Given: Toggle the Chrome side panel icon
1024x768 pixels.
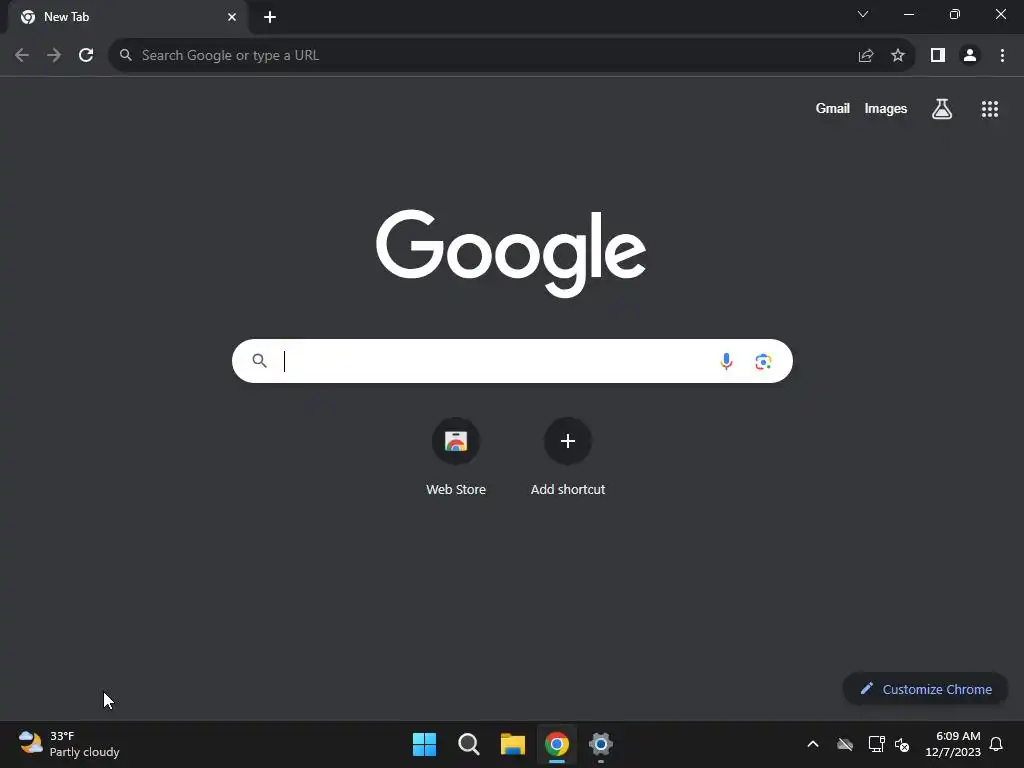Looking at the screenshot, I should click(x=938, y=56).
